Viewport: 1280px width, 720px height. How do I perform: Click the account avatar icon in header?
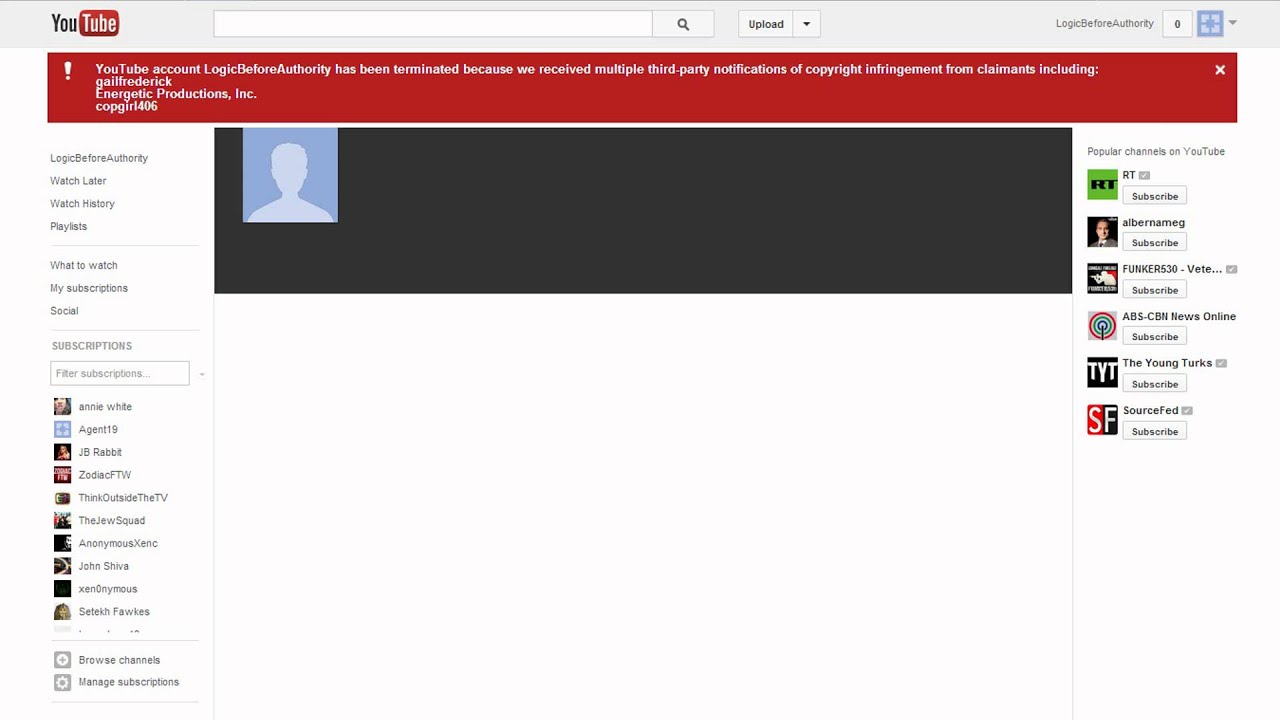[x=1210, y=24]
